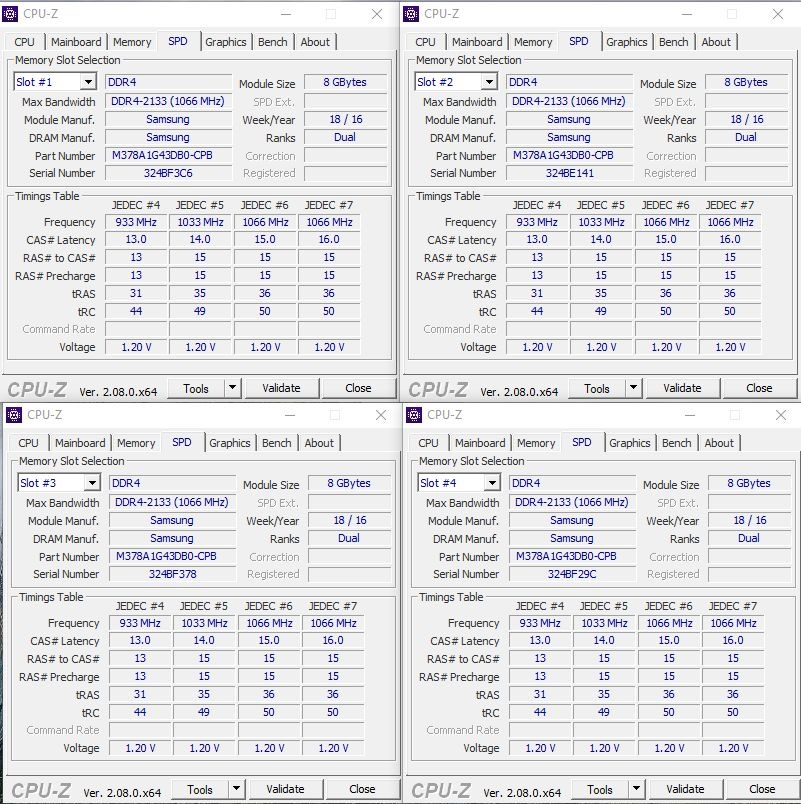Expand Tools arrow in Slot #4 window
Image resolution: width=801 pixels, height=804 pixels.
click(637, 789)
